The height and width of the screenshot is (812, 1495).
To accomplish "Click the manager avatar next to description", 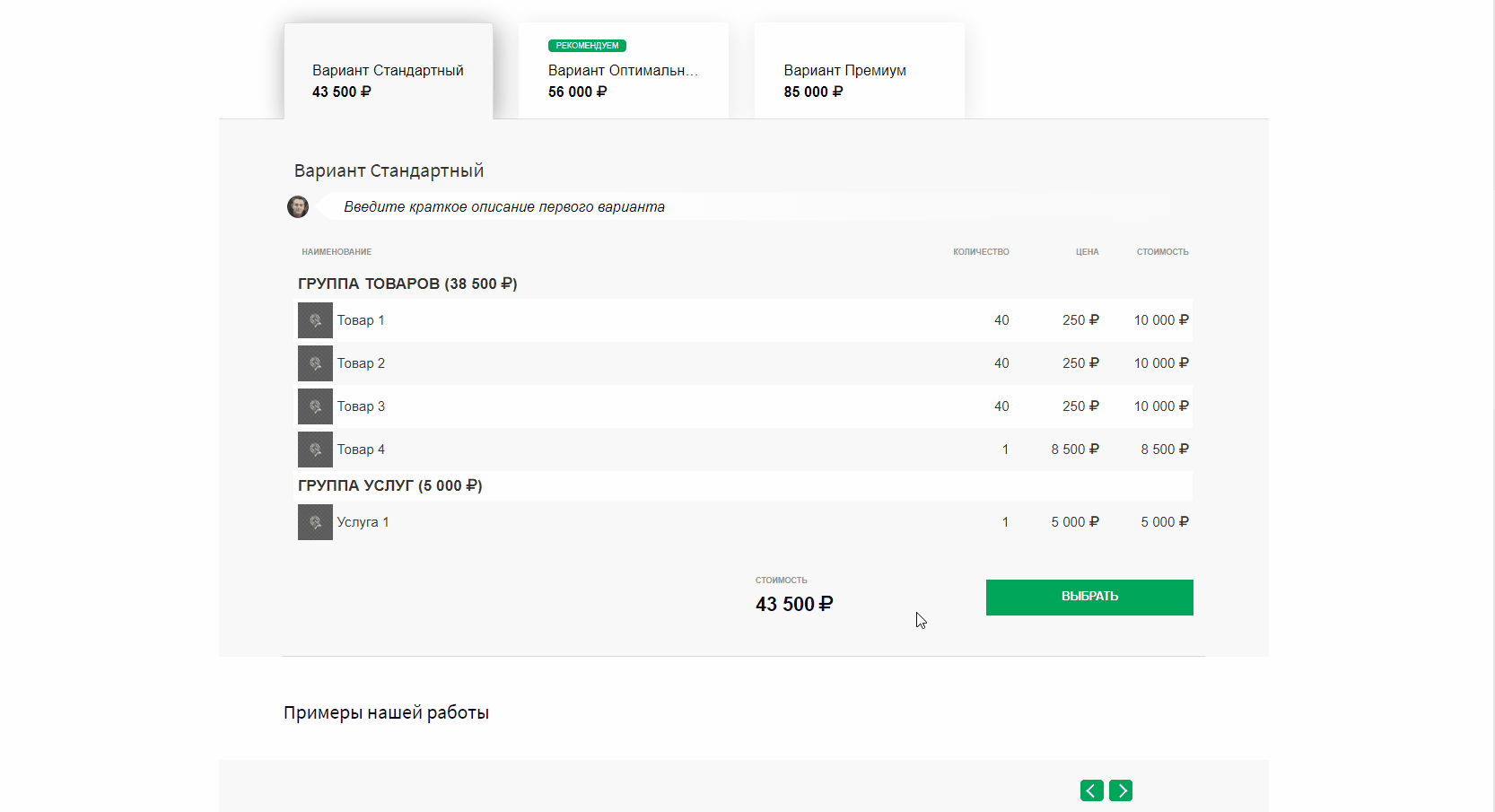I will (298, 207).
